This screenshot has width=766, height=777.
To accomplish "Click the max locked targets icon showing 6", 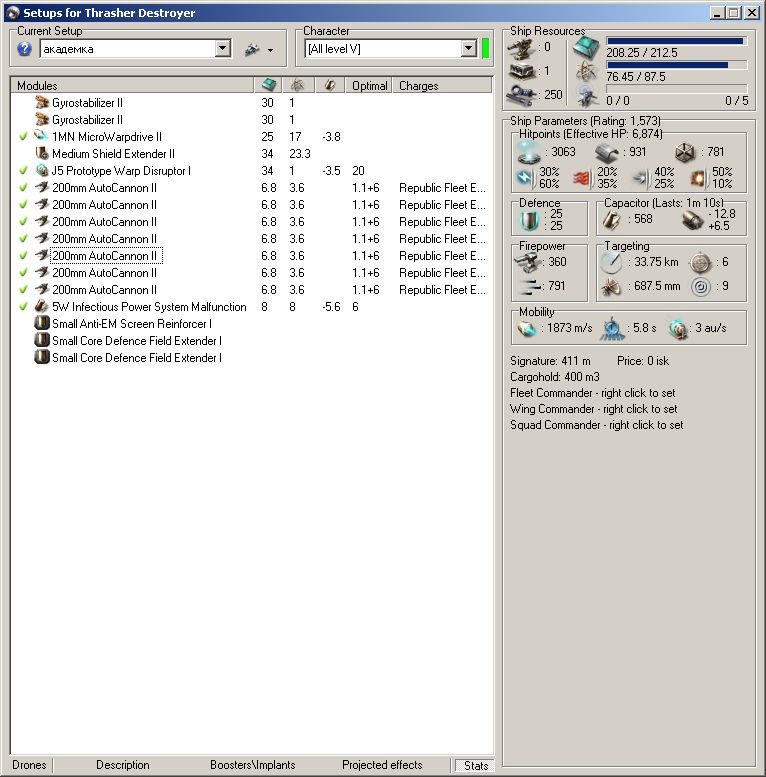I will (701, 263).
